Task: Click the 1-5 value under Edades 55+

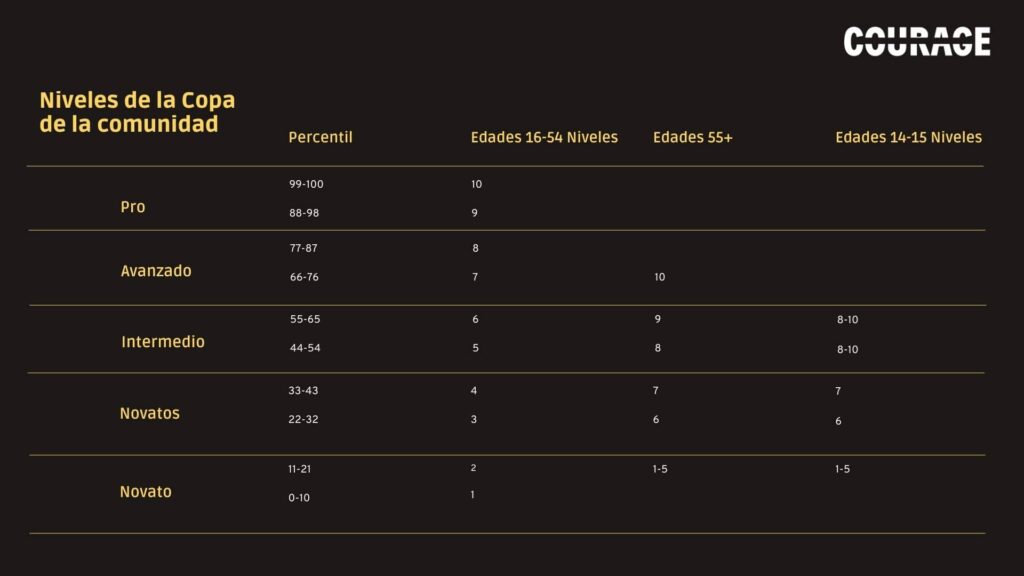Action: (x=660, y=469)
